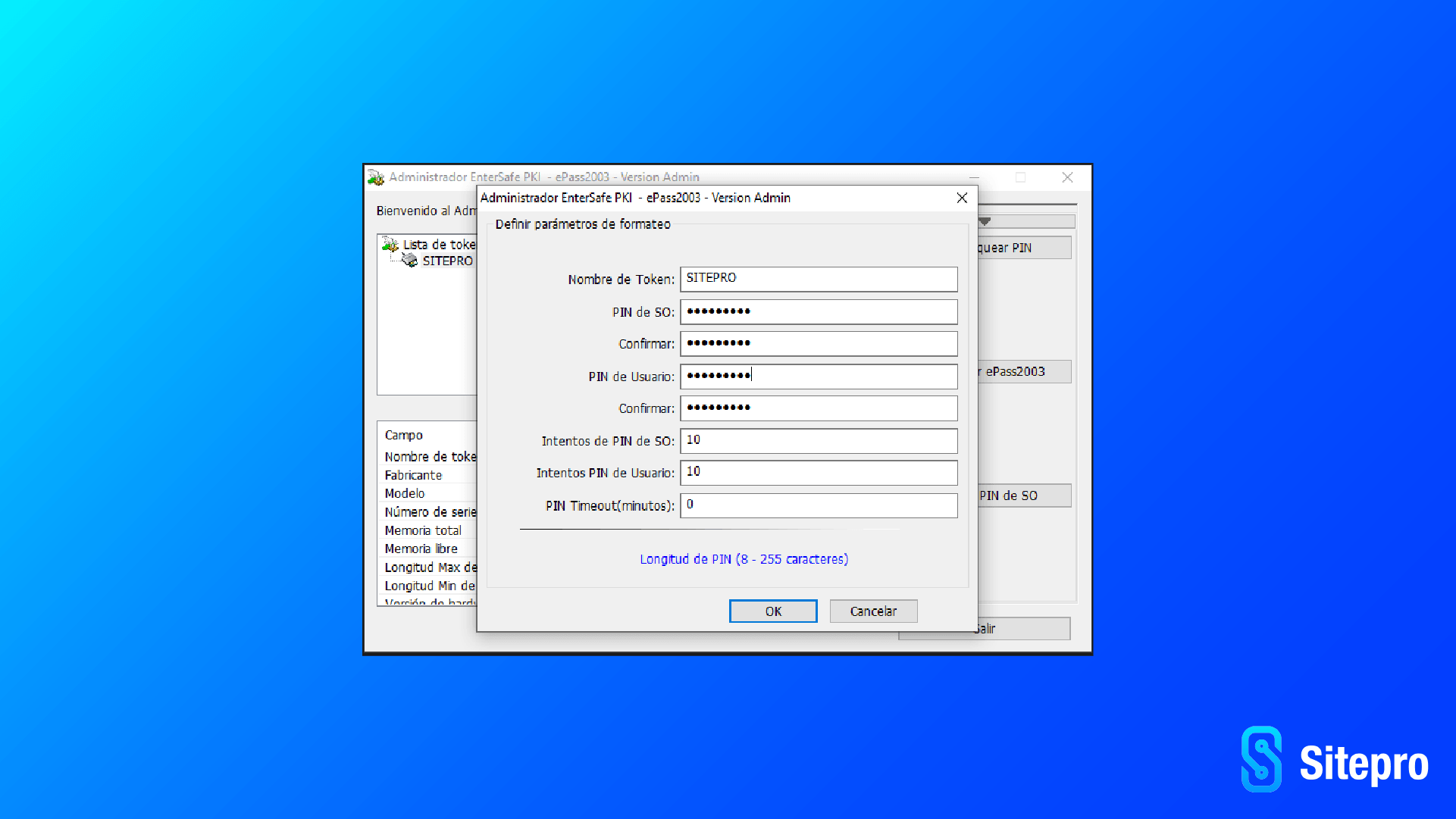Click the dropdown arrow at top of right panel

coord(985,222)
